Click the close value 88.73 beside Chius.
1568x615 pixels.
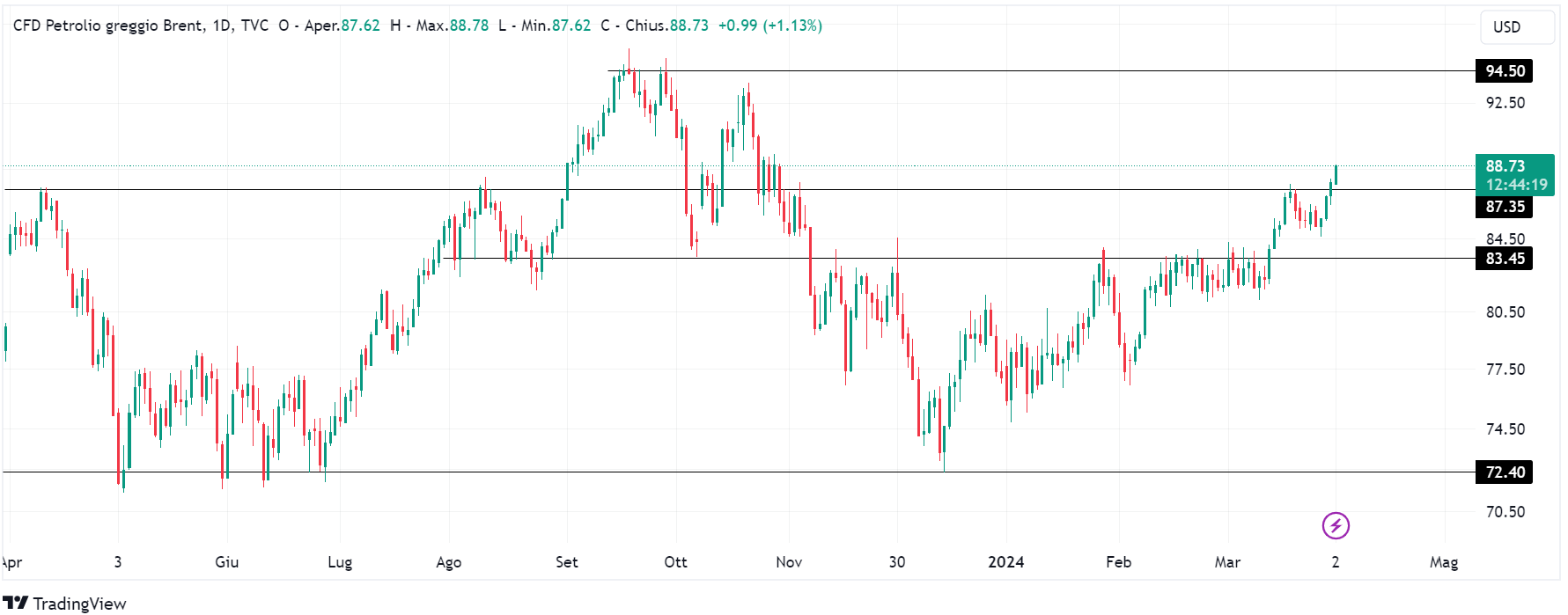[688, 26]
